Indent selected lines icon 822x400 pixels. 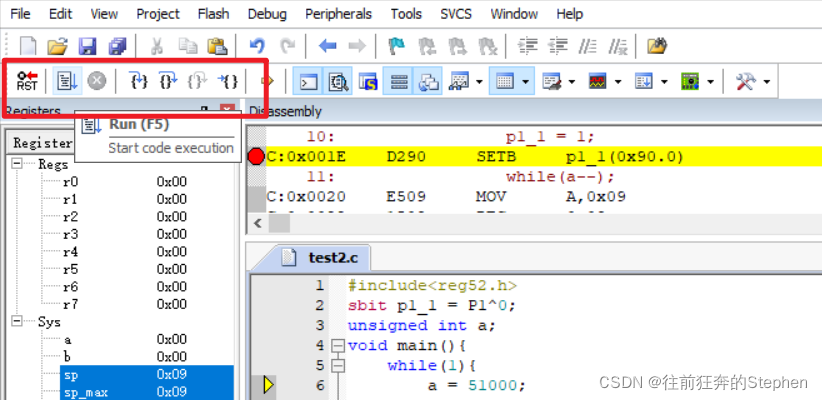(x=528, y=46)
